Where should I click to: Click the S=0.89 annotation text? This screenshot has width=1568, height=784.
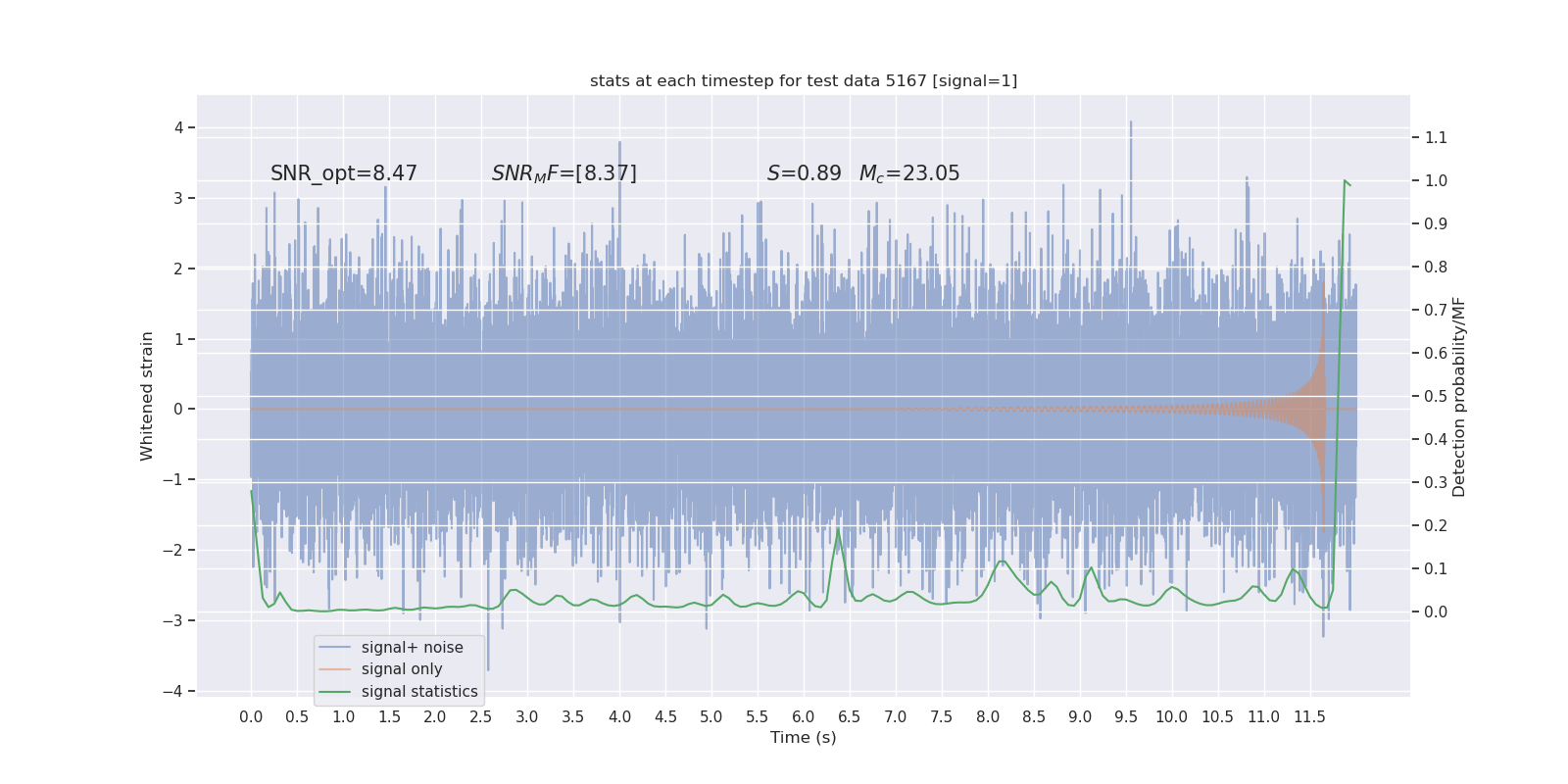coord(805,173)
